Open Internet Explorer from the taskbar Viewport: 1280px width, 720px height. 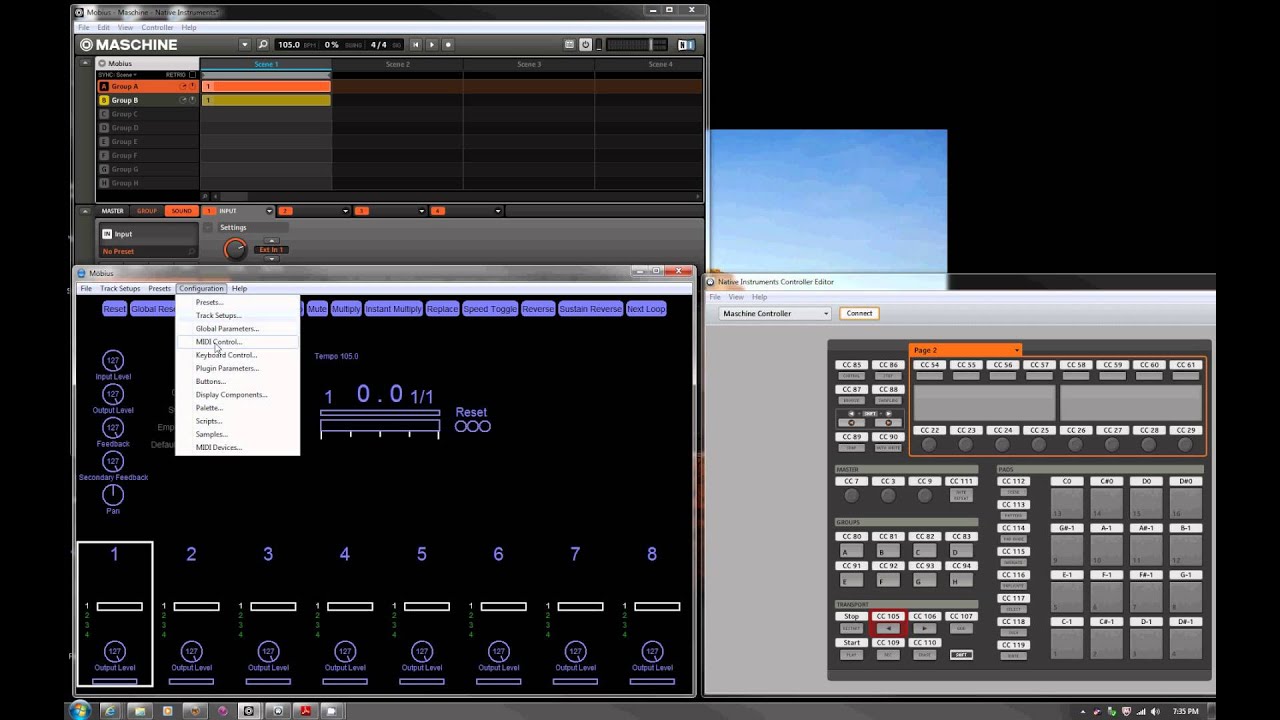110,711
